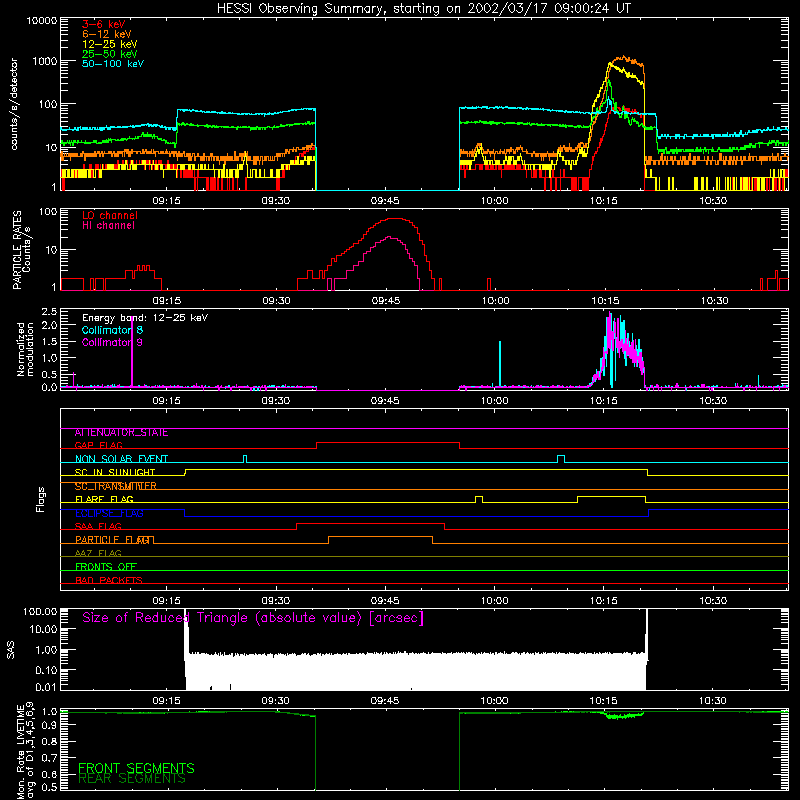Select the ATTENUATOR_STATE flag label
The width and height of the screenshot is (800, 800).
pos(121,433)
